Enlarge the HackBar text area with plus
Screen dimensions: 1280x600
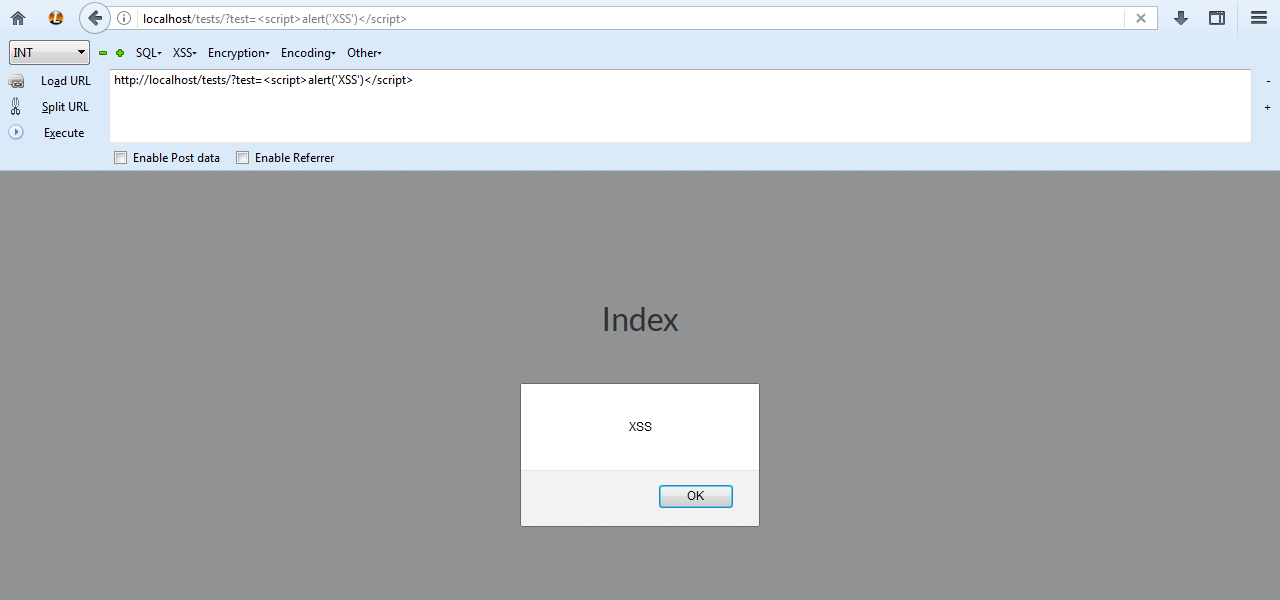point(1268,107)
